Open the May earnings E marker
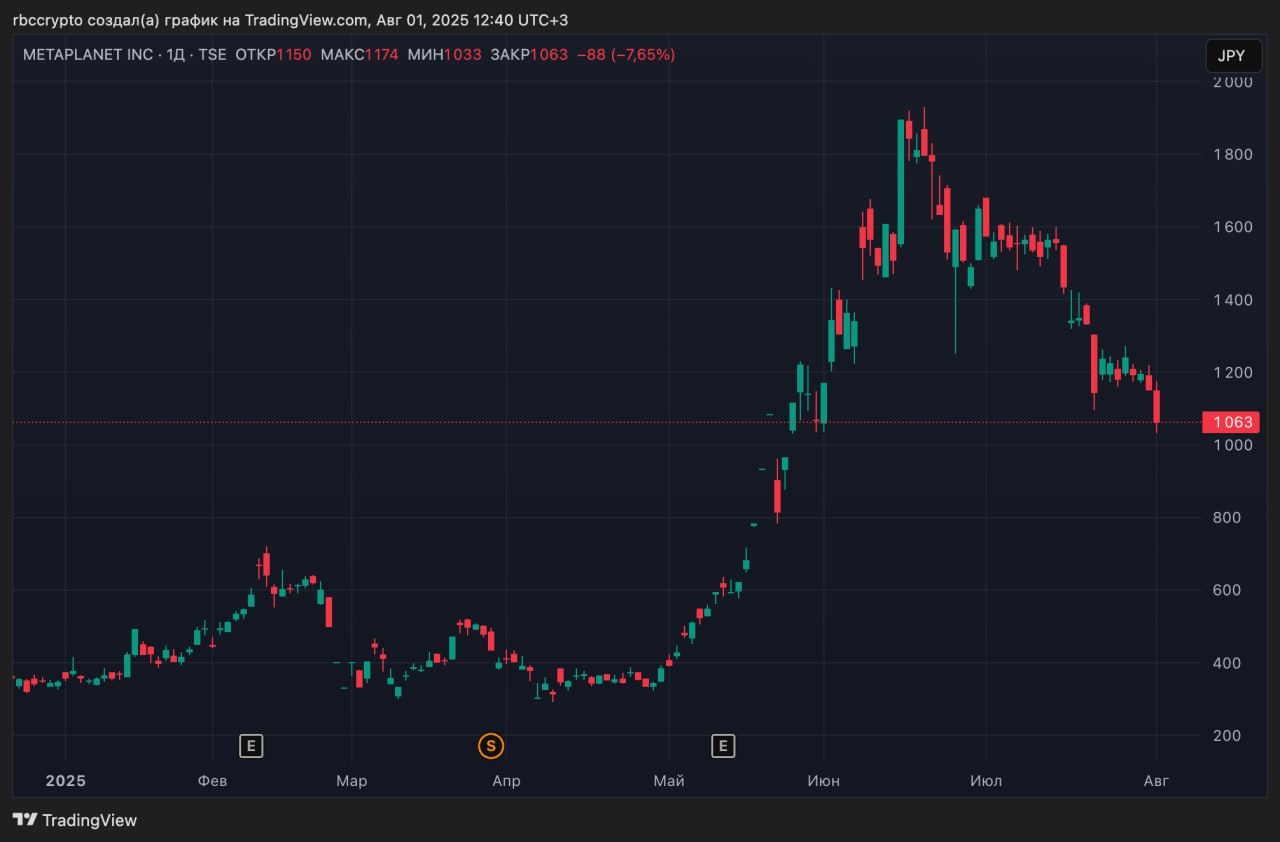The height and width of the screenshot is (842, 1280). tap(722, 745)
